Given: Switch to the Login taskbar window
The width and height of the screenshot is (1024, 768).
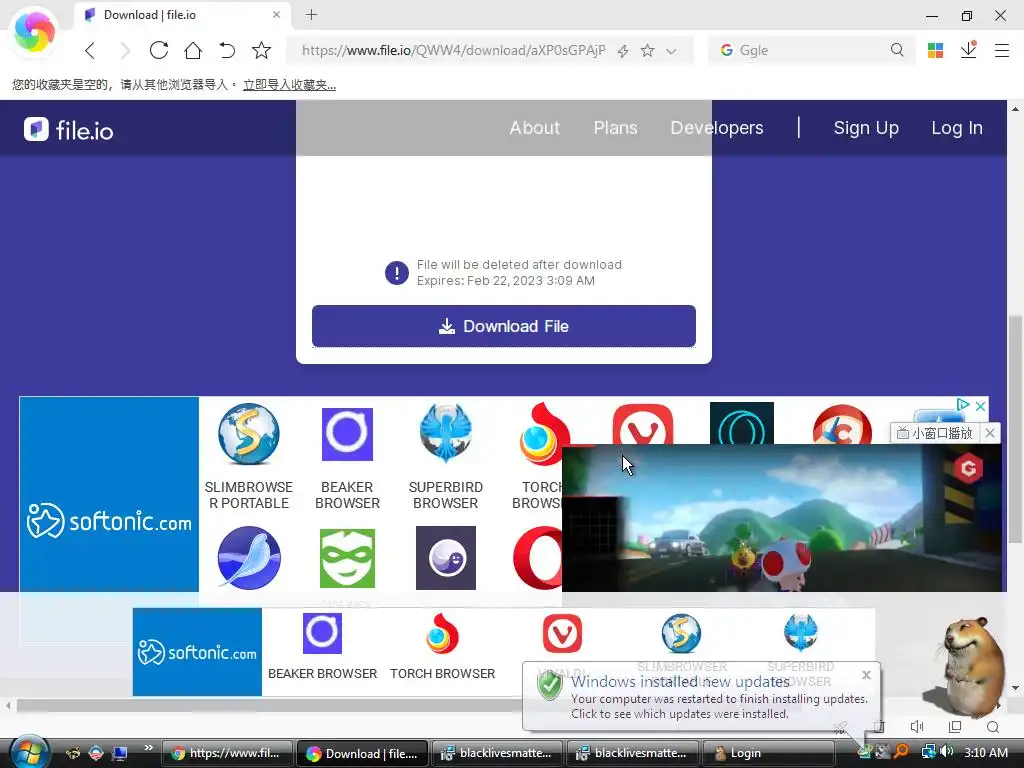Looking at the screenshot, I should pos(768,753).
